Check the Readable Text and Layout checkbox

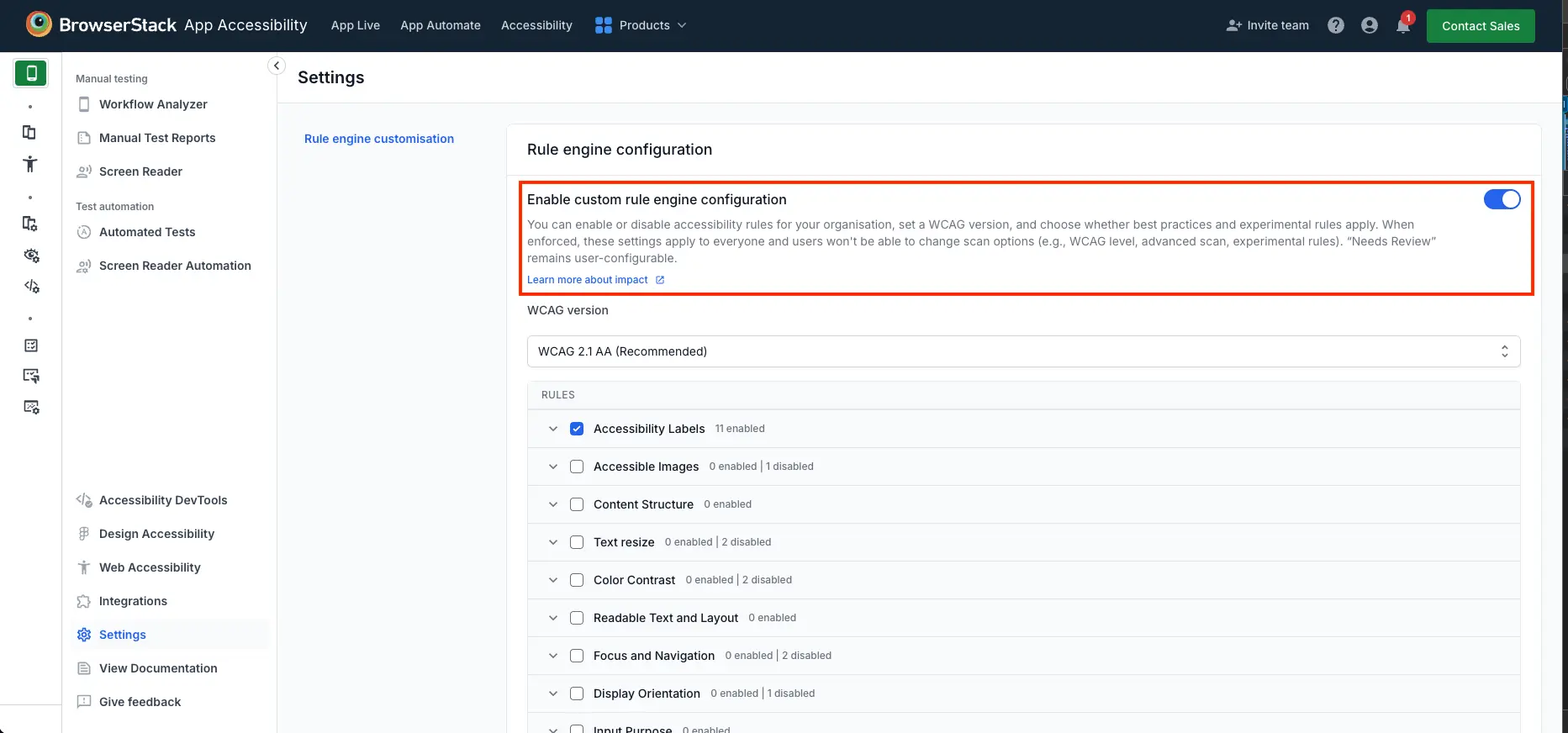click(x=577, y=618)
